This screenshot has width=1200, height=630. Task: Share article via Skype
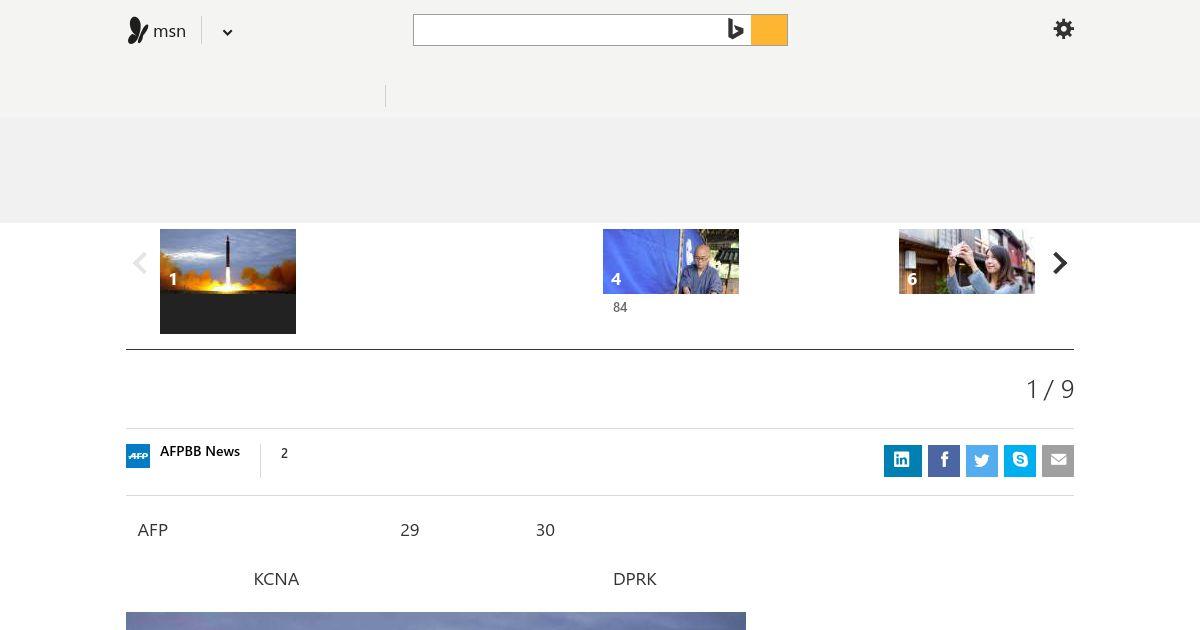[1020, 461]
